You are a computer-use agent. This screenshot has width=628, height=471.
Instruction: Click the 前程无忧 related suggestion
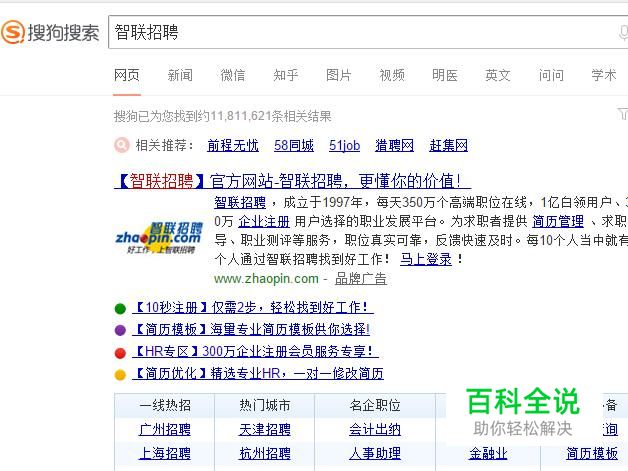click(x=233, y=145)
